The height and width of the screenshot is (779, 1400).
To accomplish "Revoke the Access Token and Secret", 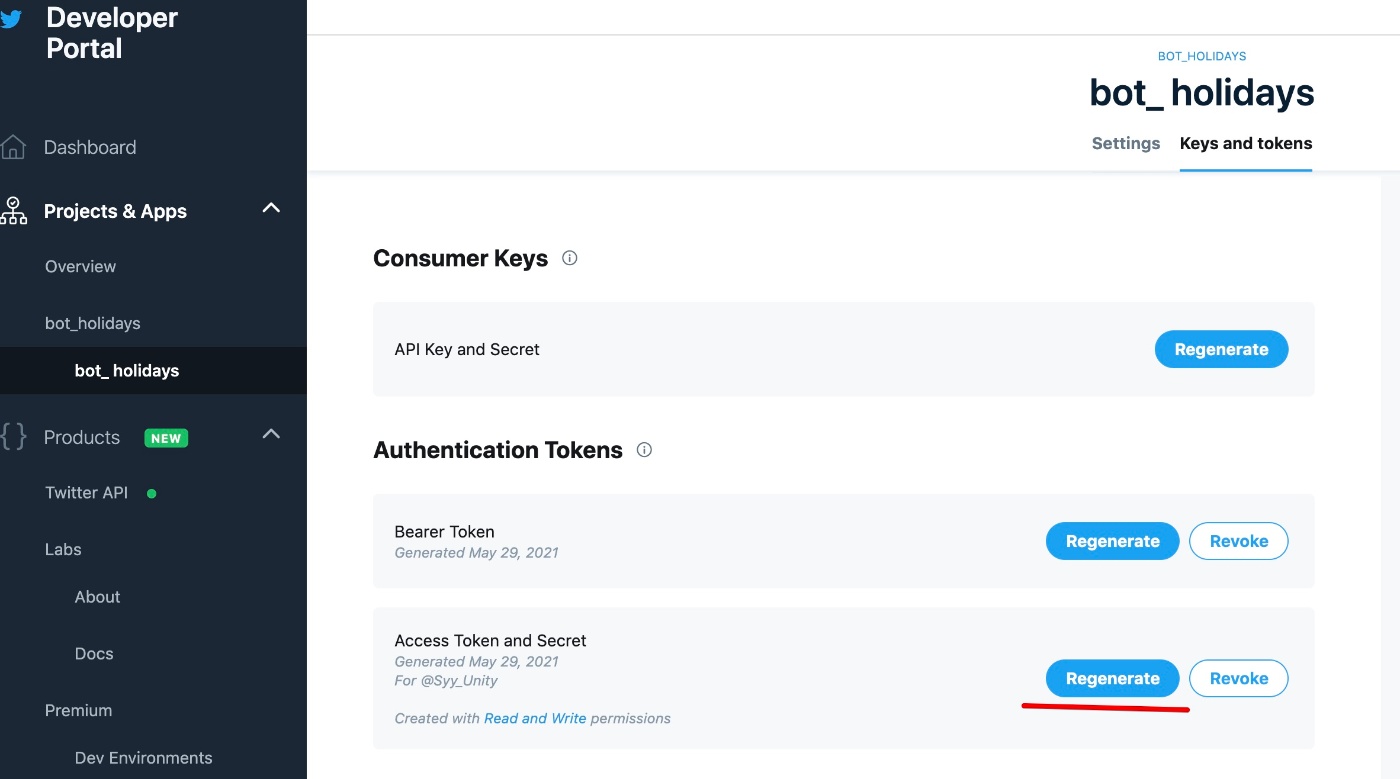I will tap(1239, 678).
